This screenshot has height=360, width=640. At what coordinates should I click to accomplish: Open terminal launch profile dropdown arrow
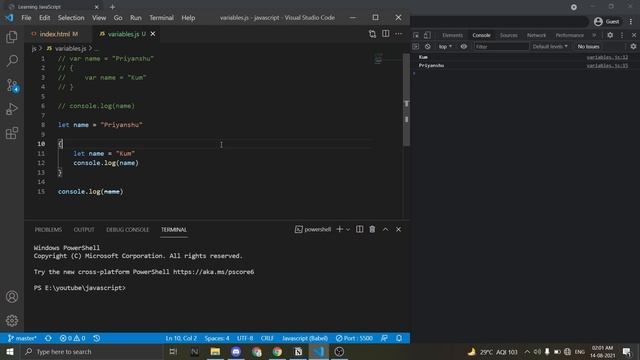click(x=348, y=229)
